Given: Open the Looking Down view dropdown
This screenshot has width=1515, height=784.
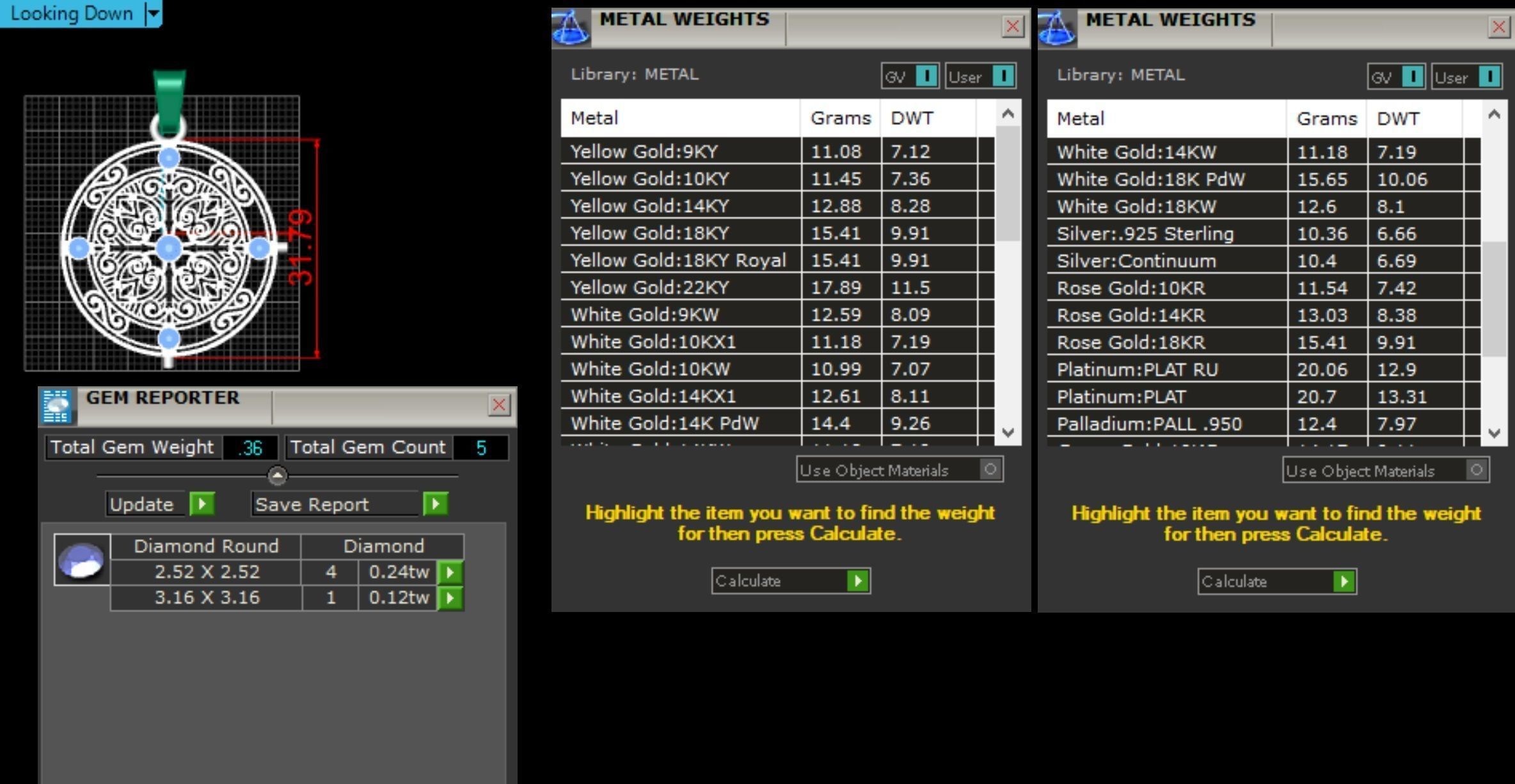Looking at the screenshot, I should [x=154, y=13].
